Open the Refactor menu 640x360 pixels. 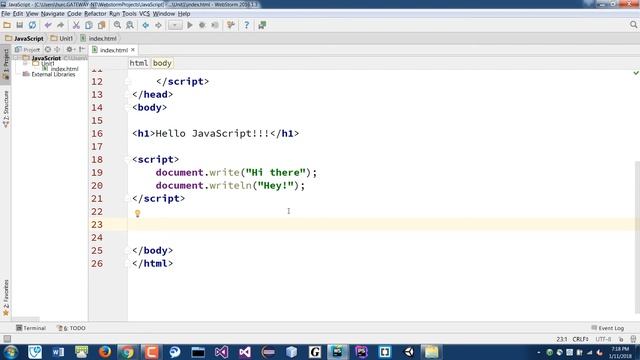coord(95,14)
